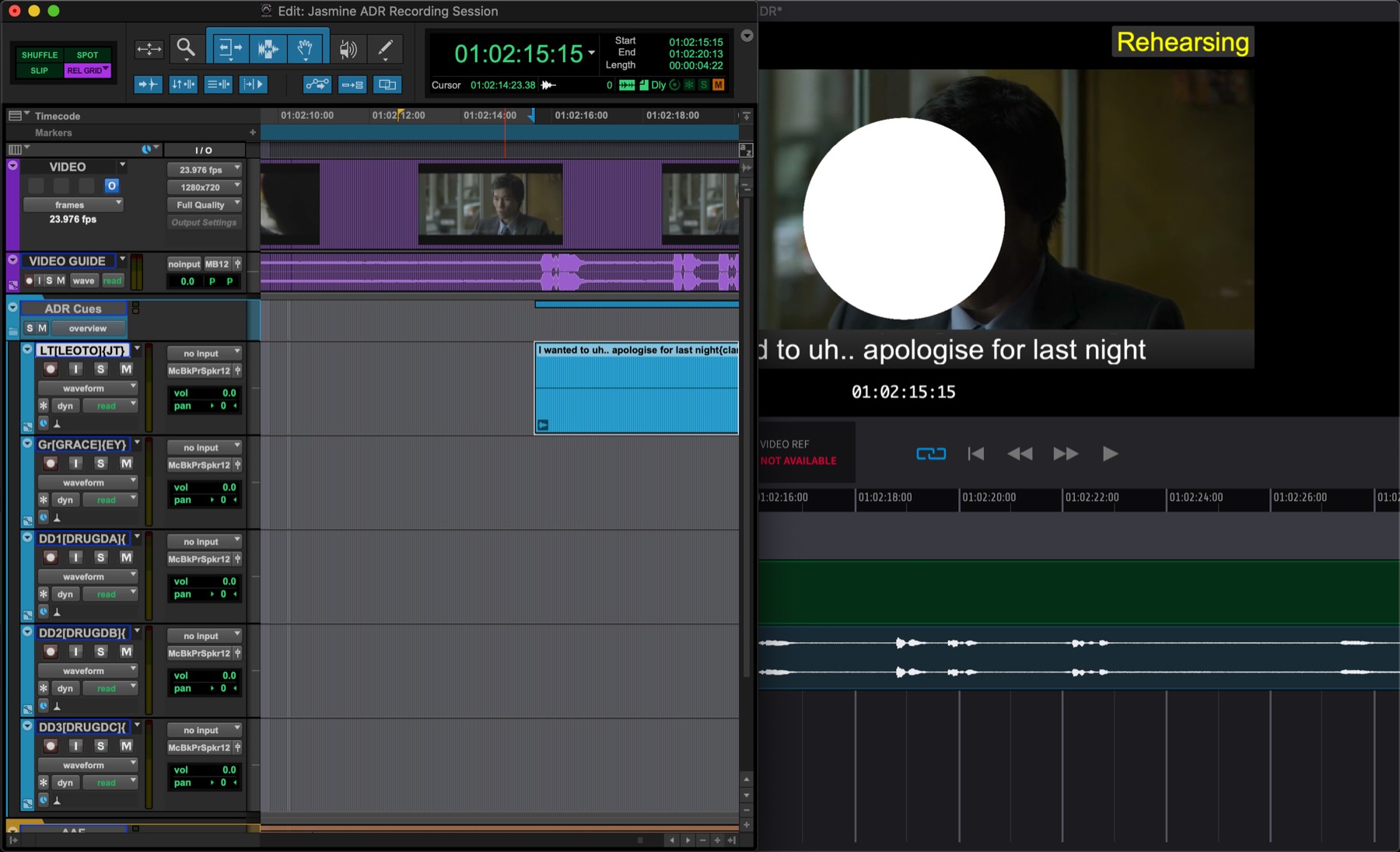Open the 1280x720 resolution dropdown
This screenshot has width=1400, height=852.
(205, 187)
